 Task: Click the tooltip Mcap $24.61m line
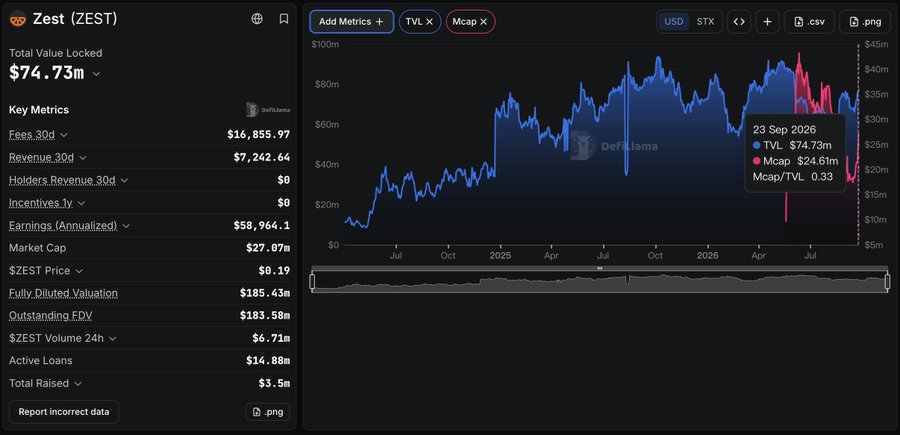pyautogui.click(x=796, y=161)
